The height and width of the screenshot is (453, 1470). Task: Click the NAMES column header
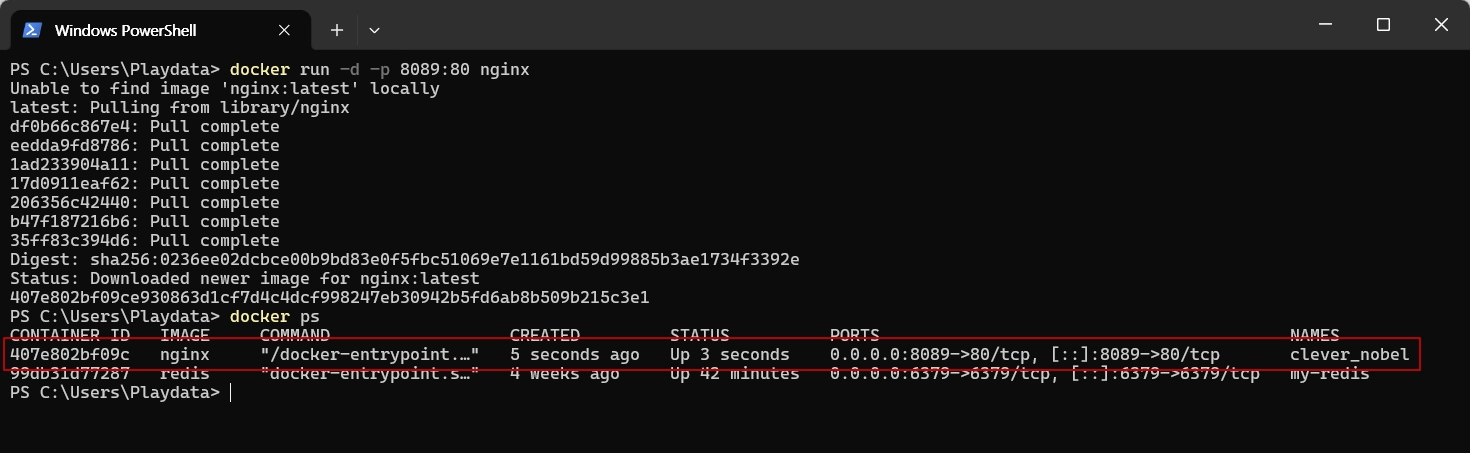coord(1315,336)
